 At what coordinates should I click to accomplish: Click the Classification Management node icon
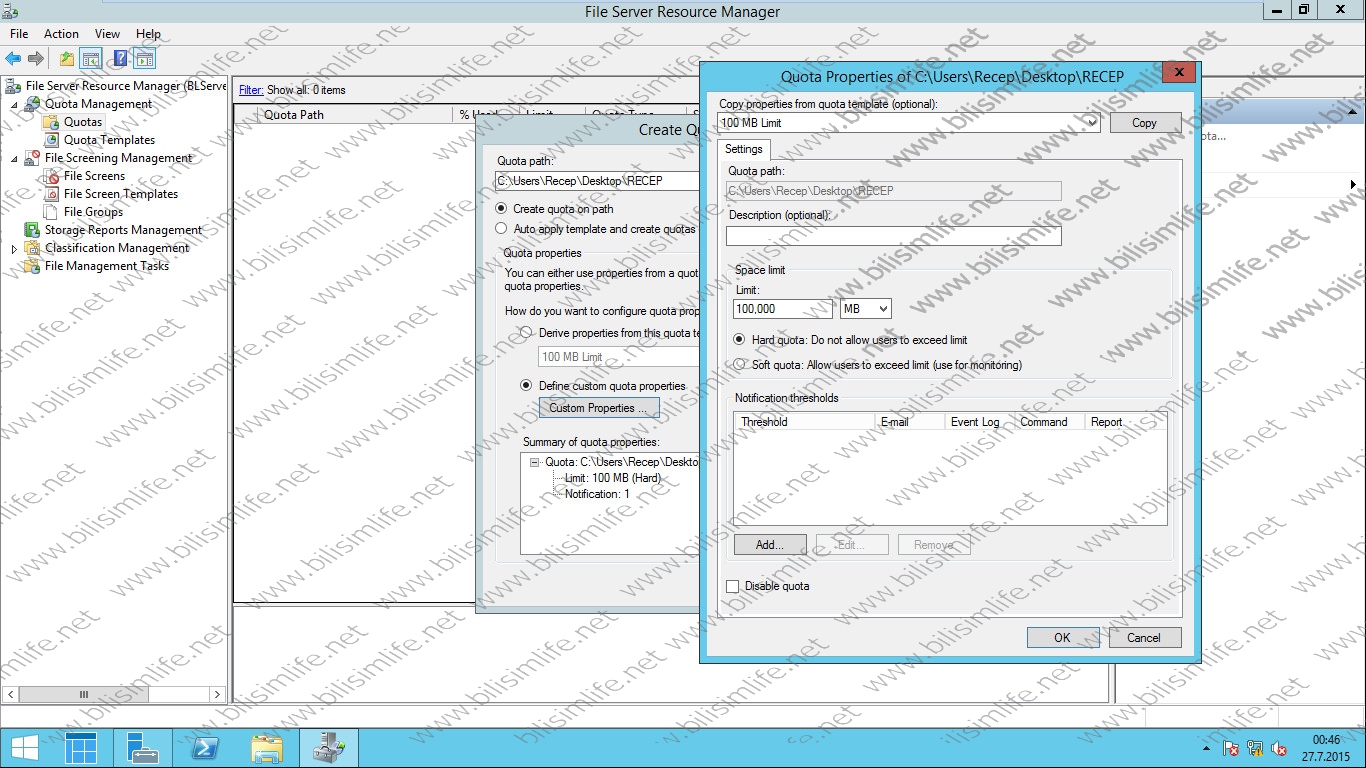click(33, 248)
